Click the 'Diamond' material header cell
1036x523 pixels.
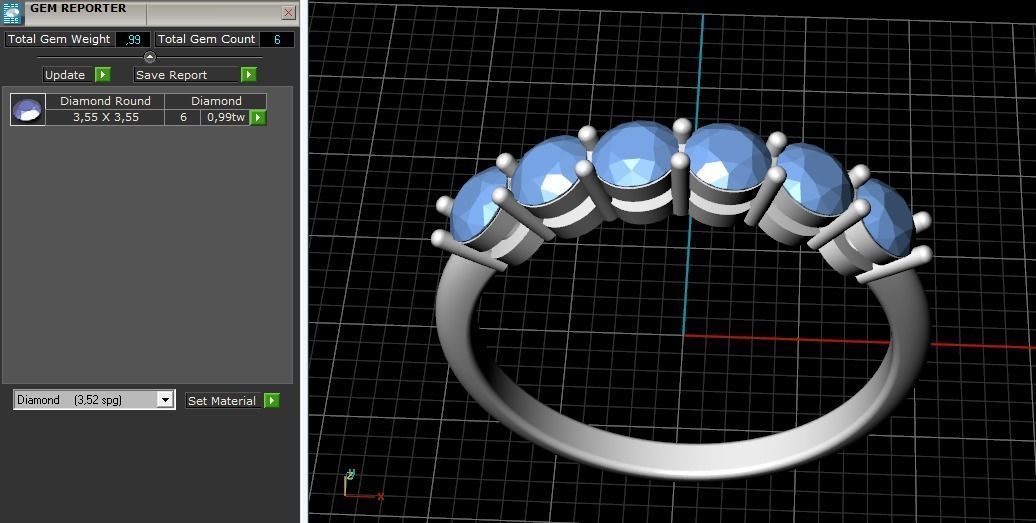216,101
